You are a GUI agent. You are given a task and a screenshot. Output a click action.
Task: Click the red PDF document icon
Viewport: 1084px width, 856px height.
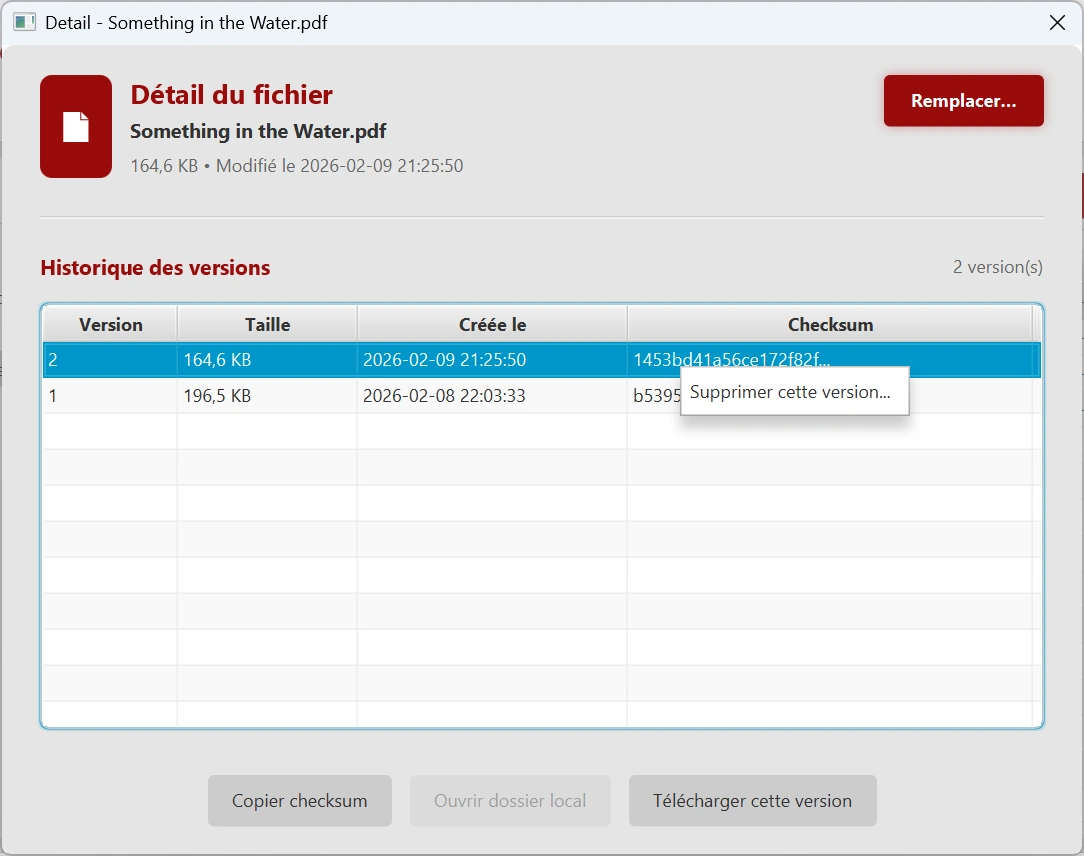tap(75, 126)
